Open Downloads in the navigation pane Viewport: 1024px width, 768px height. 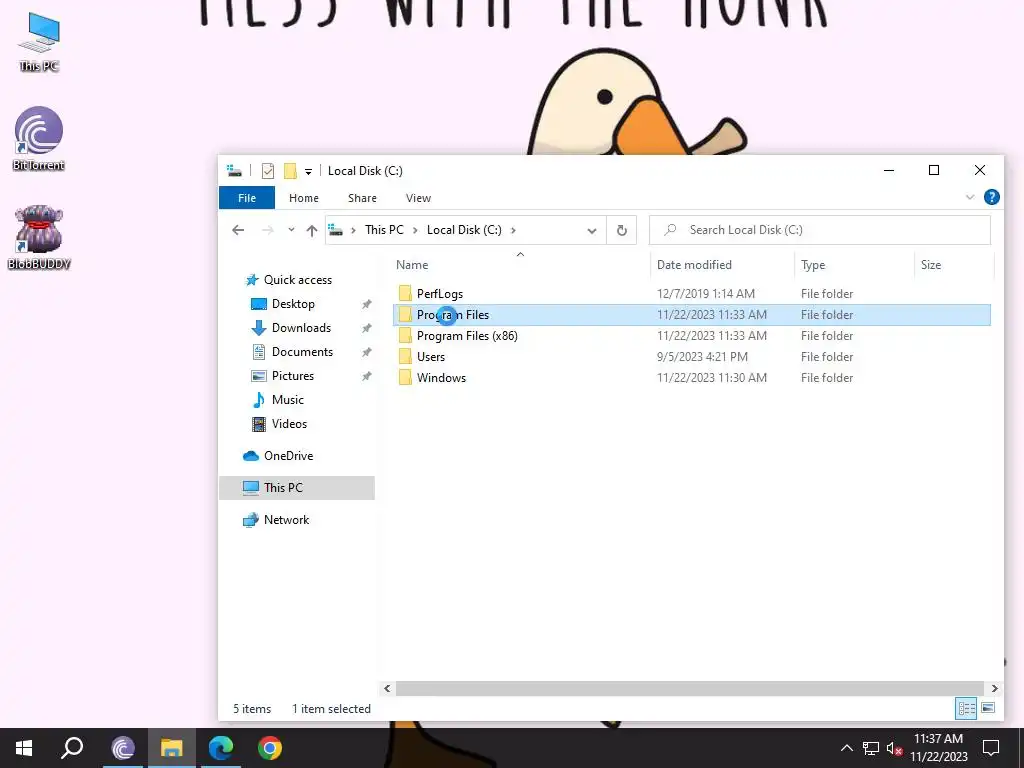tap(301, 328)
